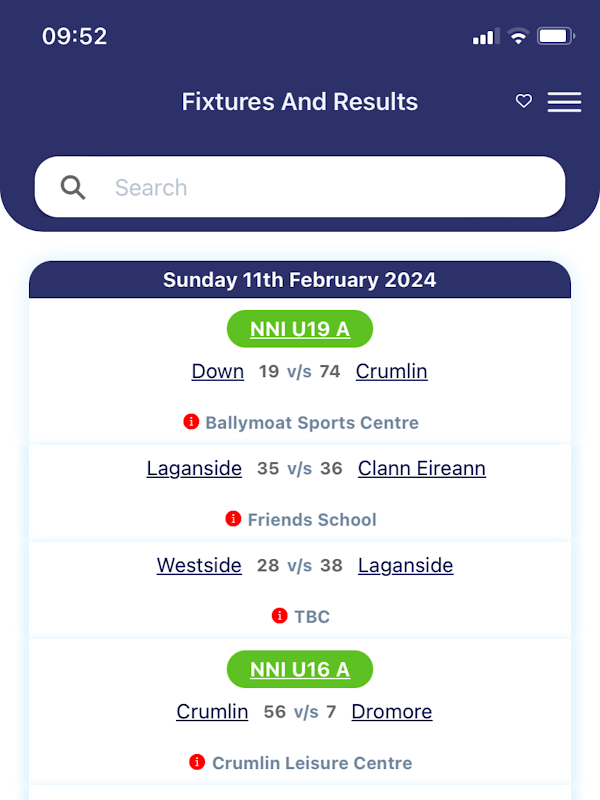Image resolution: width=600 pixels, height=800 pixels.
Task: Open the Down team link
Action: pos(218,371)
